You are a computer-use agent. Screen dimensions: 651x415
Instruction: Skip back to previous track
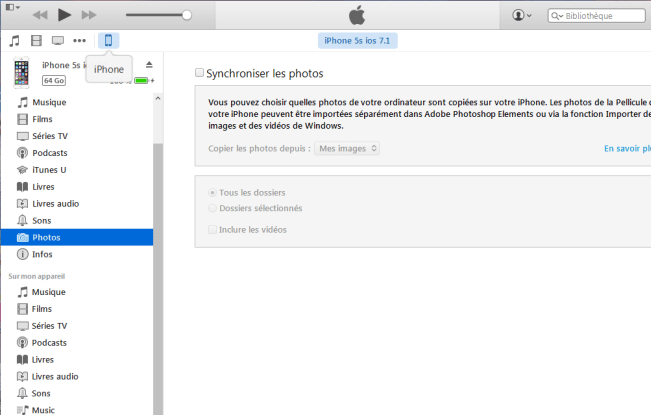point(40,15)
